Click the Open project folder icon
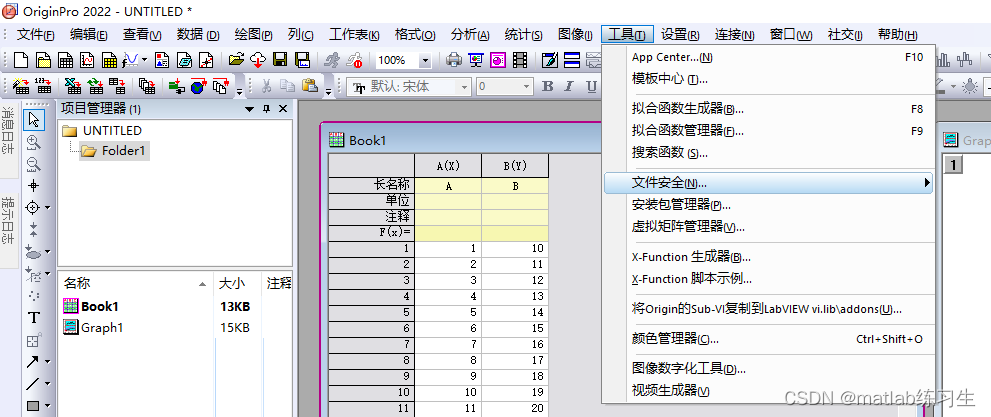Image resolution: width=991 pixels, height=417 pixels. click(x=236, y=61)
